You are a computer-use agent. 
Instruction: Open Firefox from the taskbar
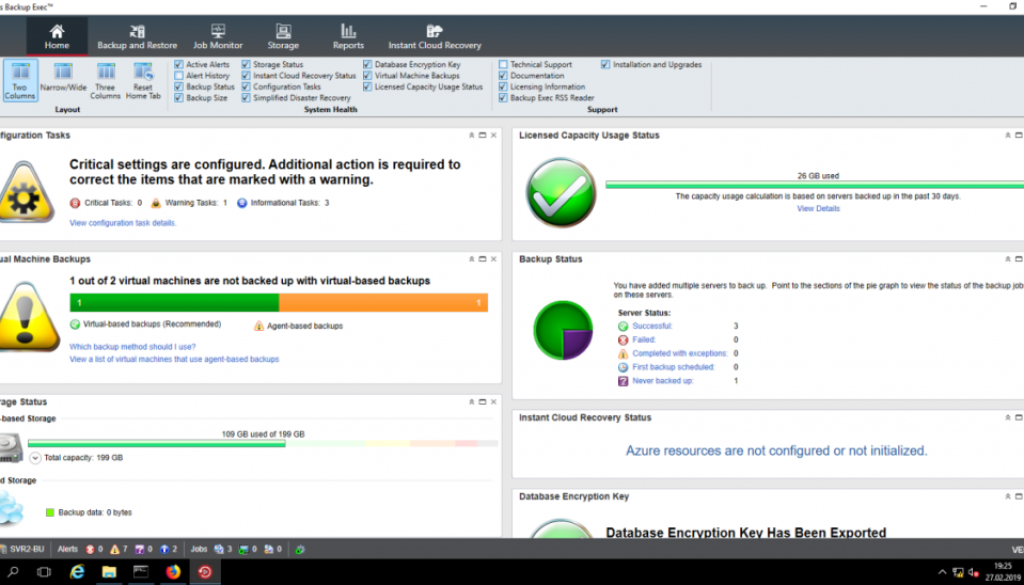click(173, 572)
